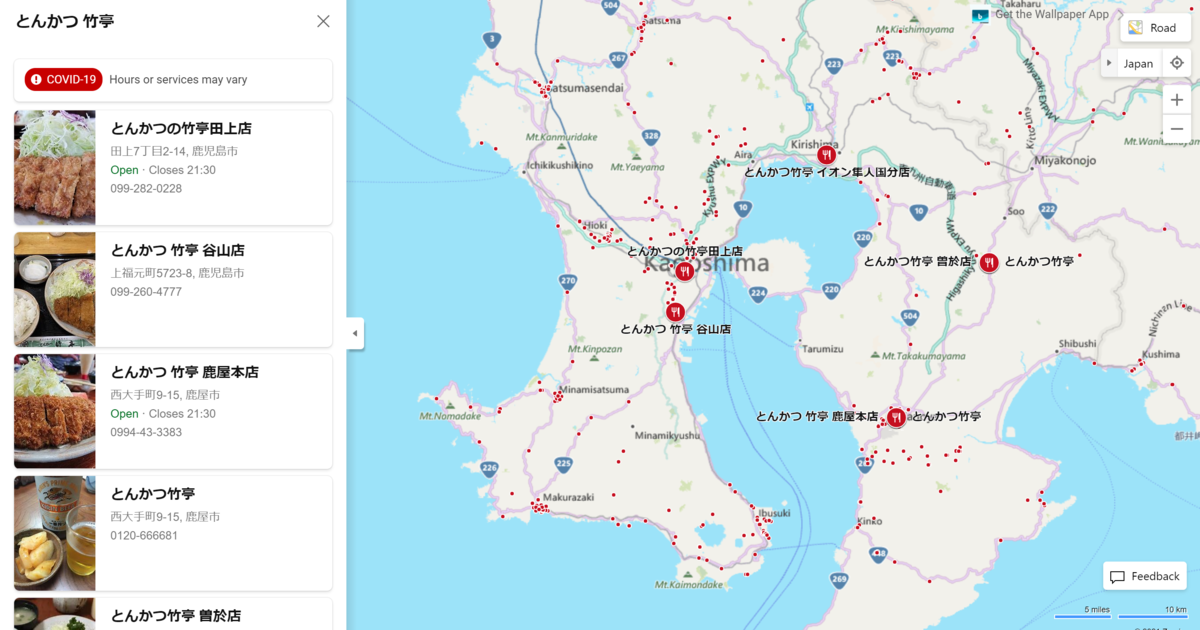Select the とんかつの竹亭田上店 listing title
Image resolution: width=1200 pixels, height=630 pixels.
(x=181, y=129)
